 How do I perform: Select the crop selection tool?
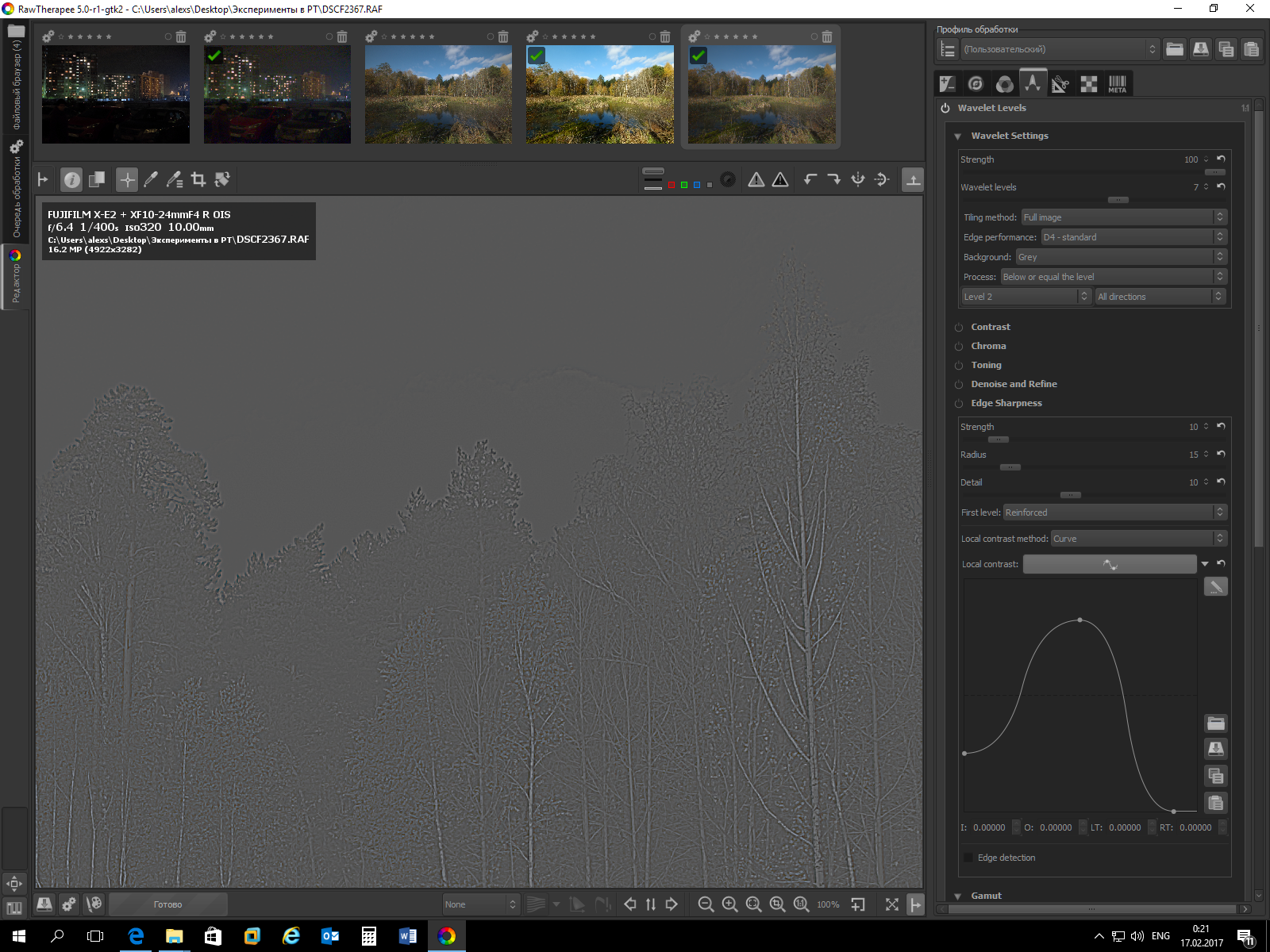(x=198, y=180)
